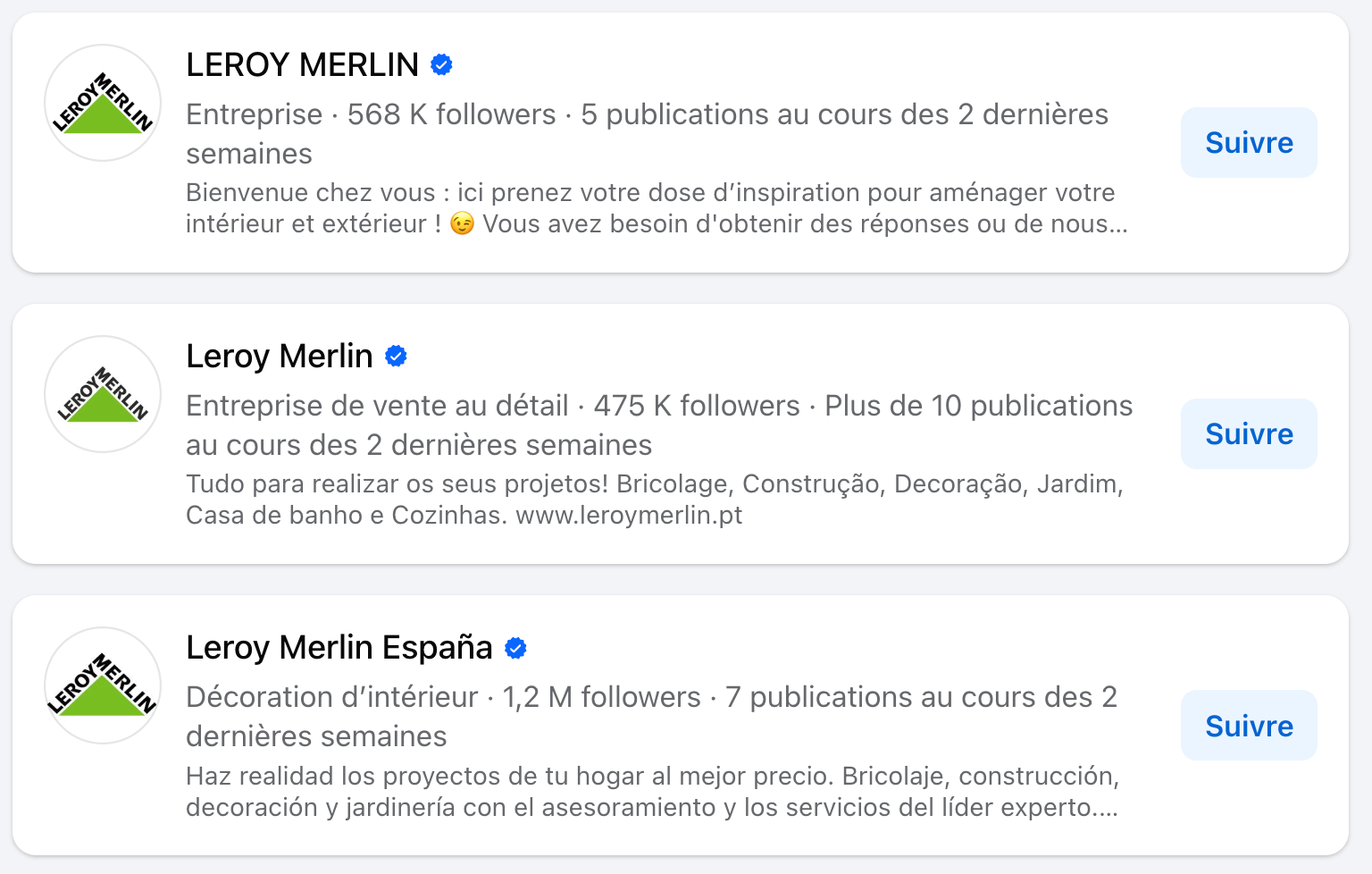Follow the LEROY MERLIN page

tap(1248, 142)
